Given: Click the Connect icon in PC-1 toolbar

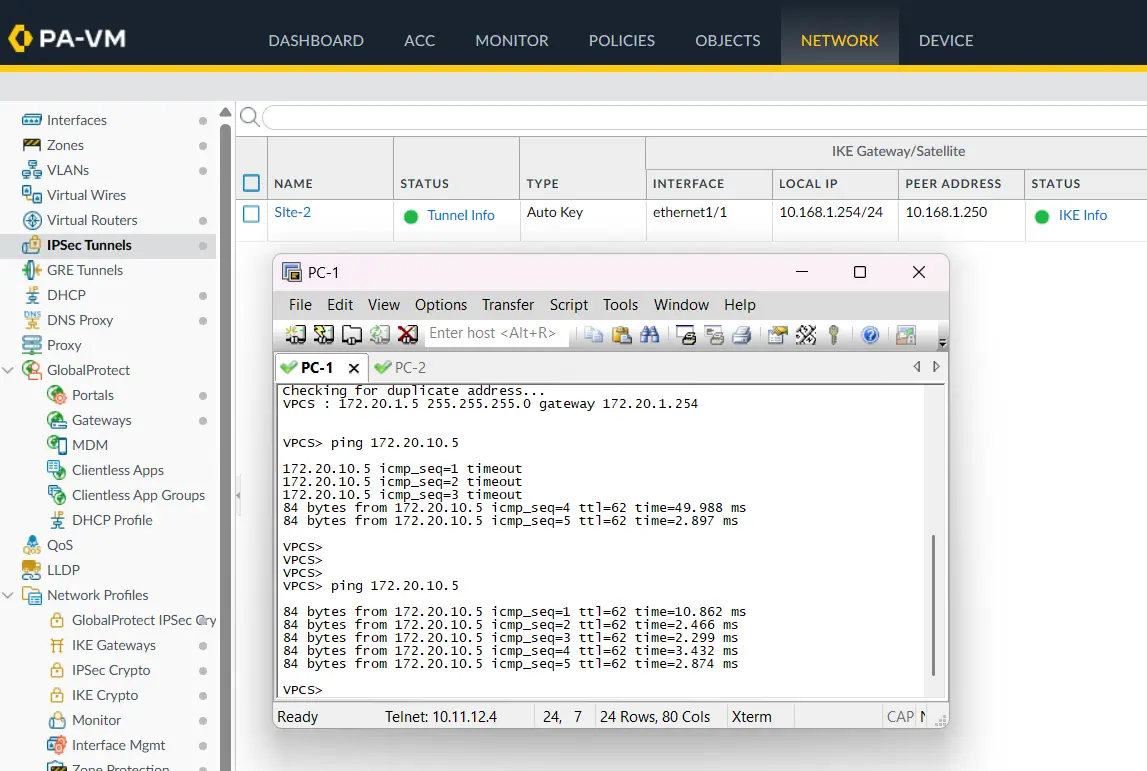Looking at the screenshot, I should tap(296, 334).
